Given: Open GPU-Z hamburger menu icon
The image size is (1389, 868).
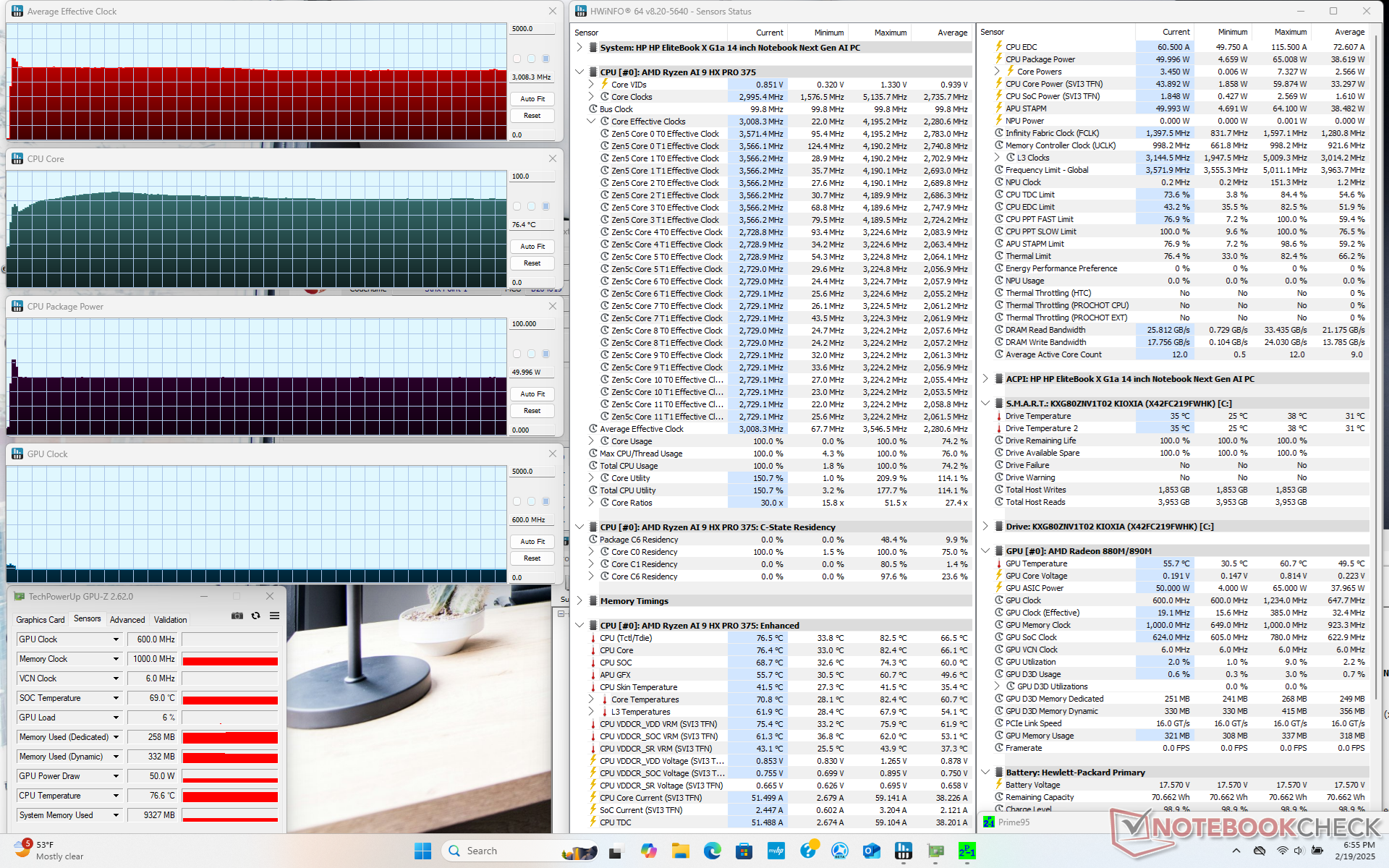Looking at the screenshot, I should (274, 616).
